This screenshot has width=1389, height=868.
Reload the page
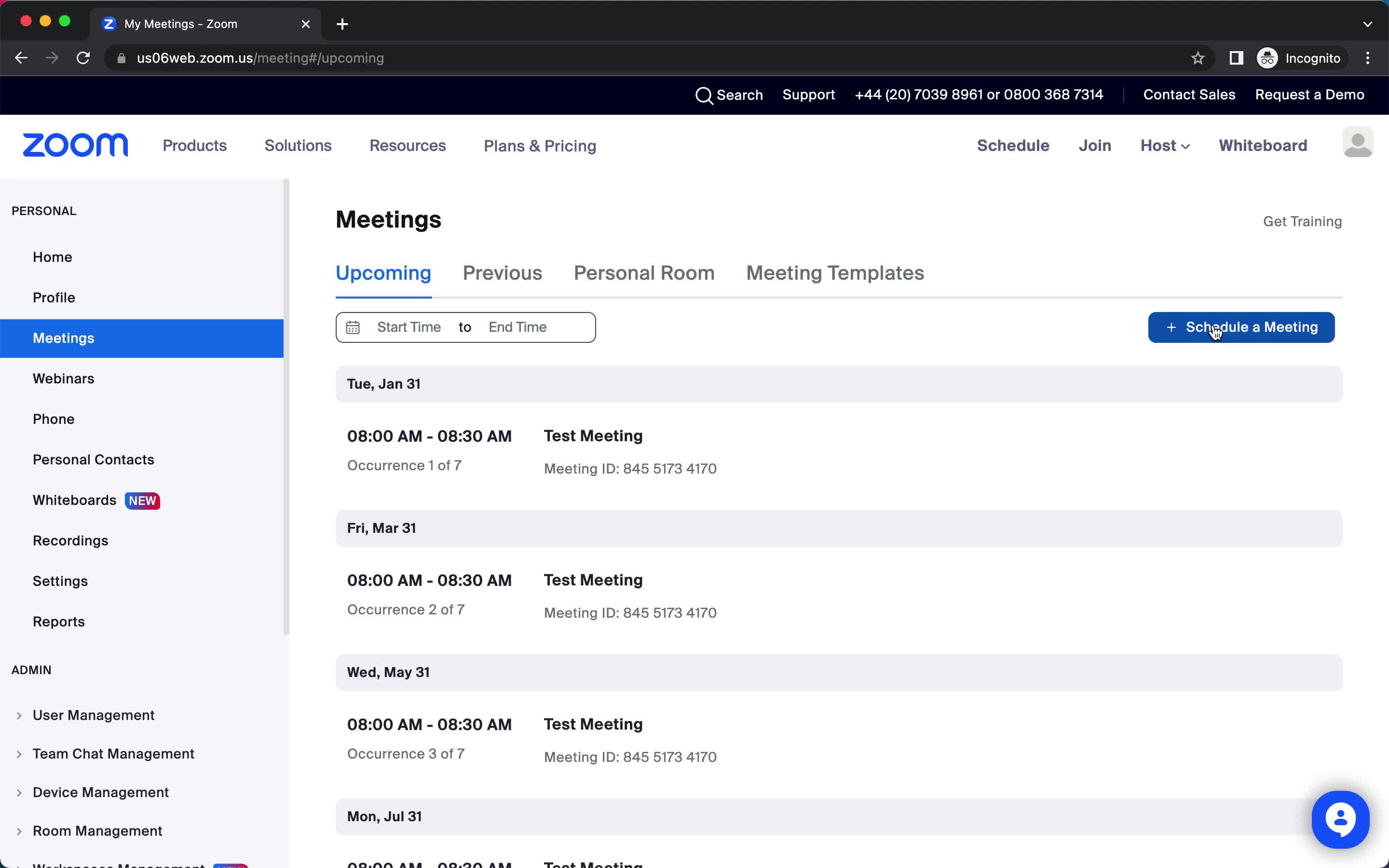tap(83, 58)
